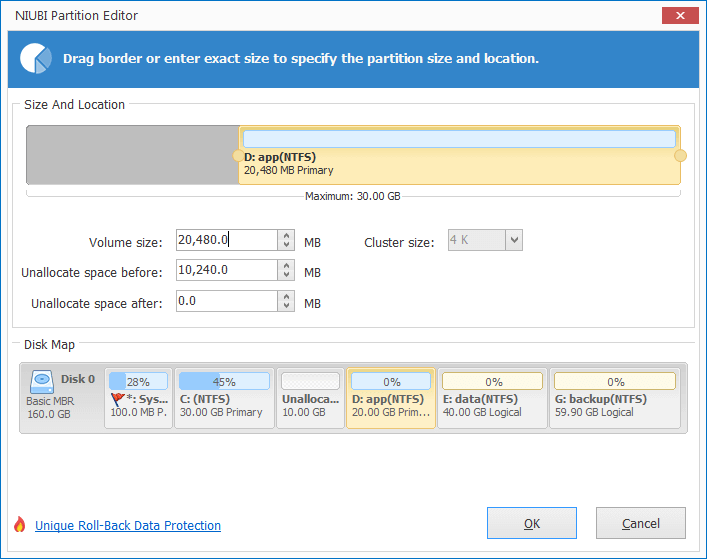This screenshot has height=559, width=707.
Task: Click the gray unallocated area before D:
Action: (133, 155)
